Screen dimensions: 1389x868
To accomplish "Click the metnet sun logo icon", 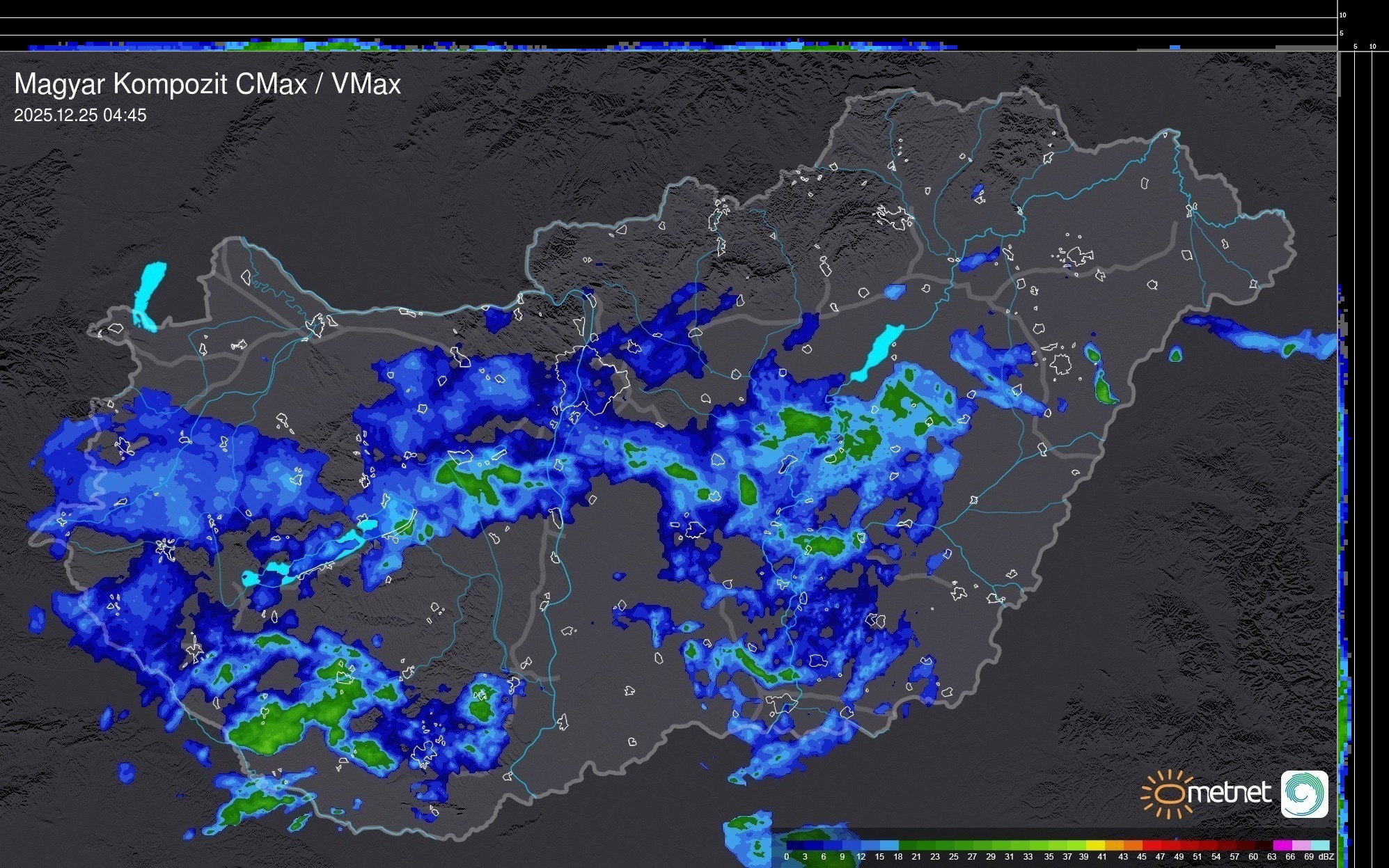I will (x=1166, y=794).
